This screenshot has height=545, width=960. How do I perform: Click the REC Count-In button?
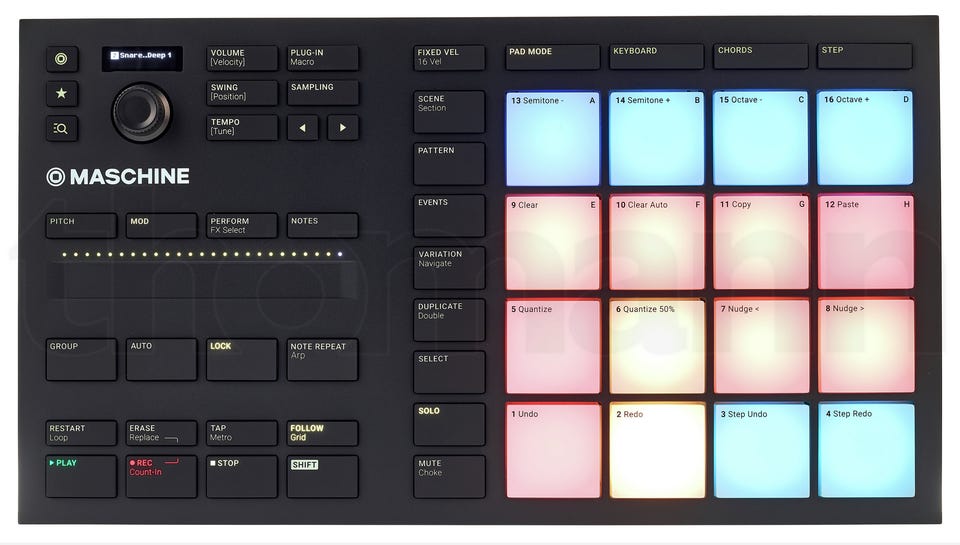162,476
